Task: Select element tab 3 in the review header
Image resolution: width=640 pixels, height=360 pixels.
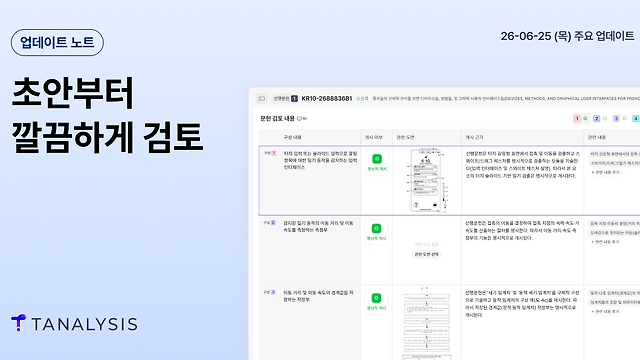Action: coord(620,118)
